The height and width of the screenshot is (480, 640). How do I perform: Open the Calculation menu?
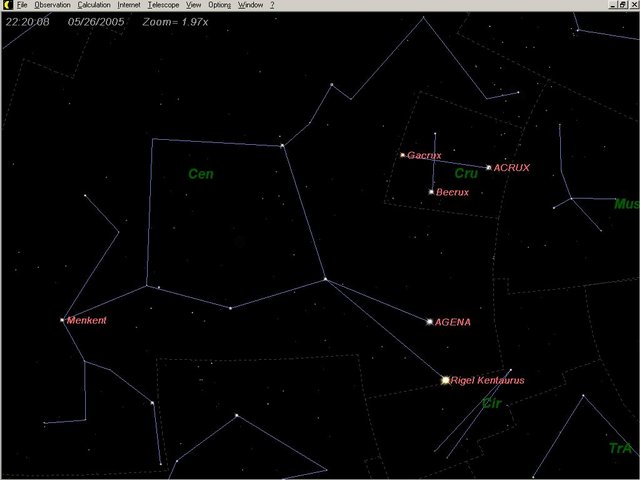point(94,5)
